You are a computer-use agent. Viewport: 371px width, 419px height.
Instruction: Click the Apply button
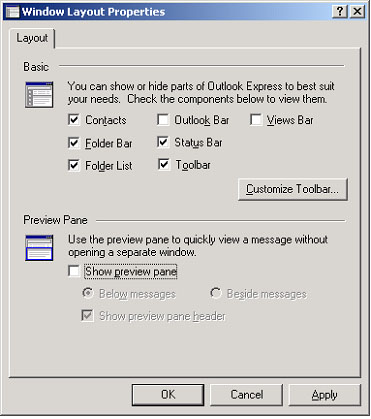[x=325, y=395]
